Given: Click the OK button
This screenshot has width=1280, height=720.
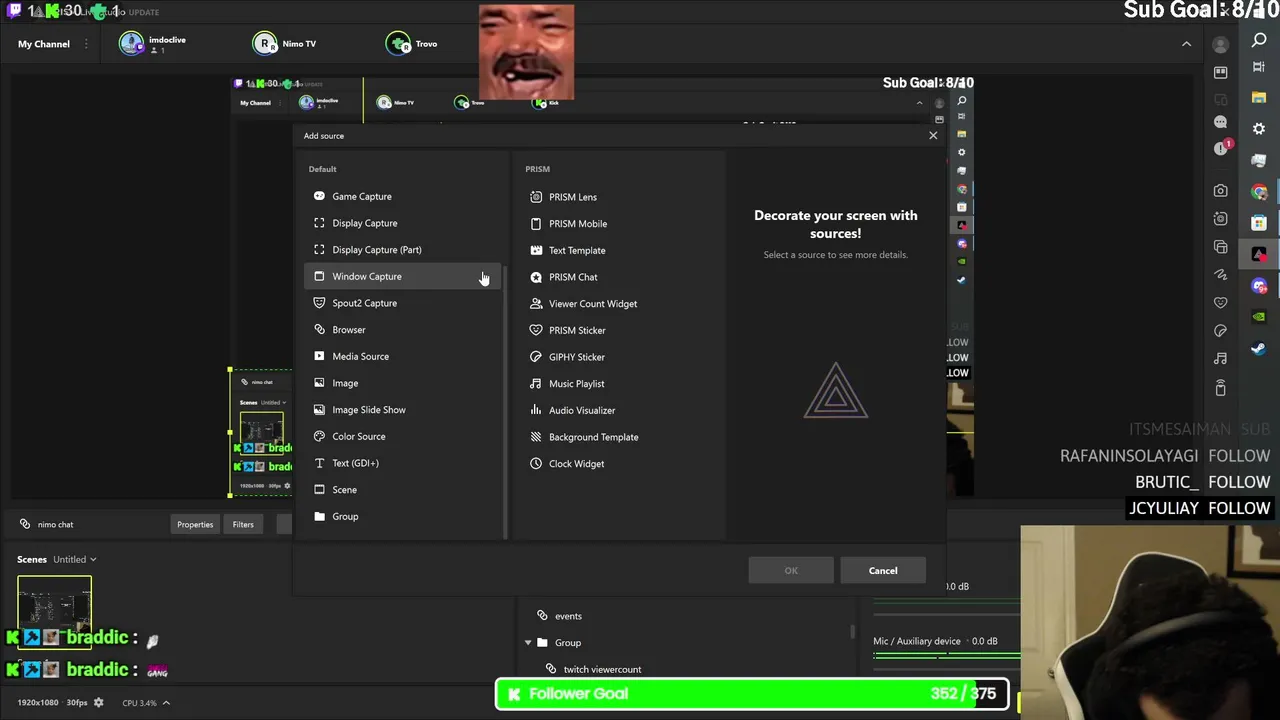Looking at the screenshot, I should [x=791, y=570].
